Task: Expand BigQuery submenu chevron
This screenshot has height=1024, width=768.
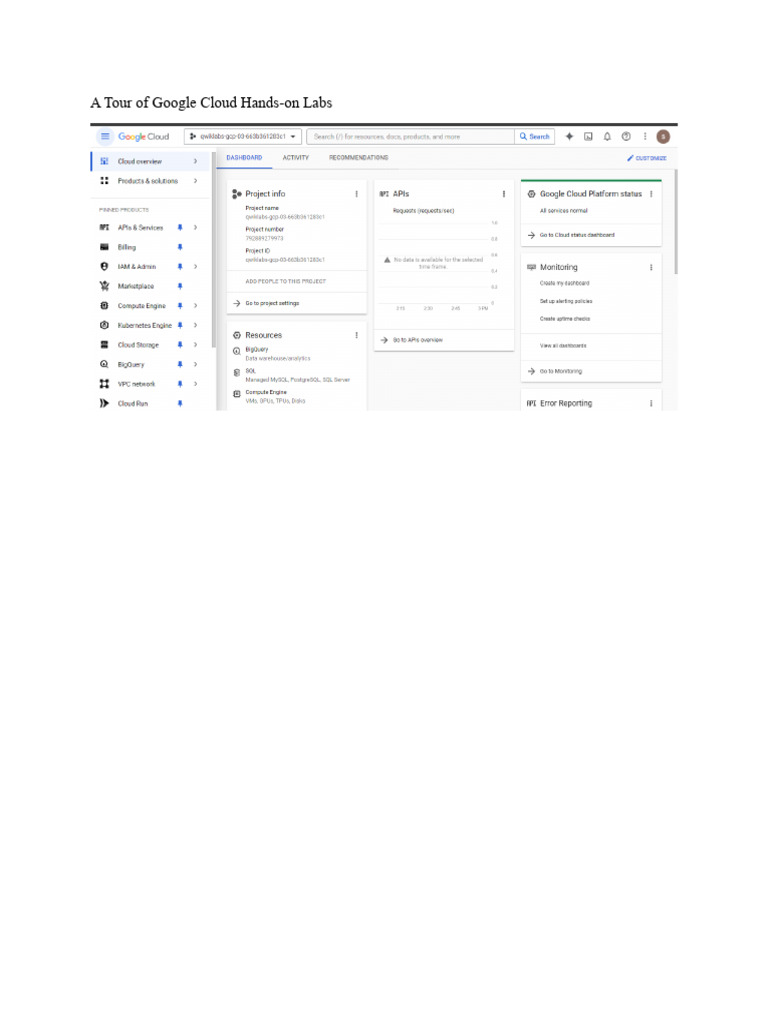Action: click(x=195, y=364)
